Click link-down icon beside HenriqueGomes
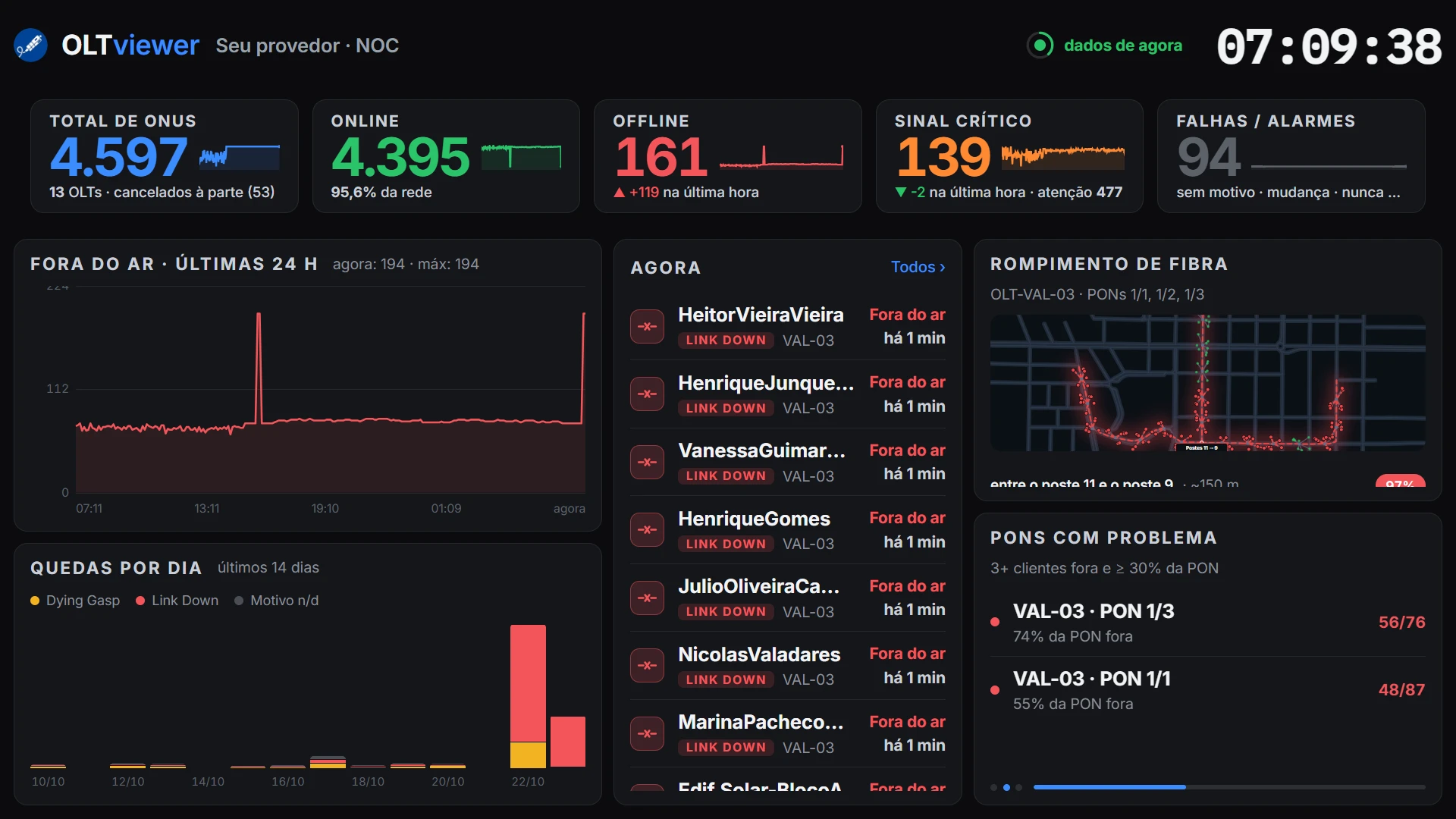The width and height of the screenshot is (1456, 819). pyautogui.click(x=647, y=530)
